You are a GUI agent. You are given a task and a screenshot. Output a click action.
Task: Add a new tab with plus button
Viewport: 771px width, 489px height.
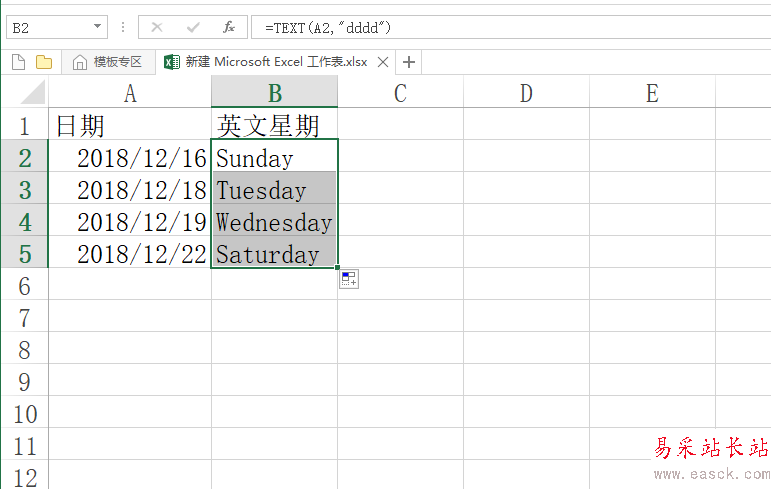click(x=409, y=62)
